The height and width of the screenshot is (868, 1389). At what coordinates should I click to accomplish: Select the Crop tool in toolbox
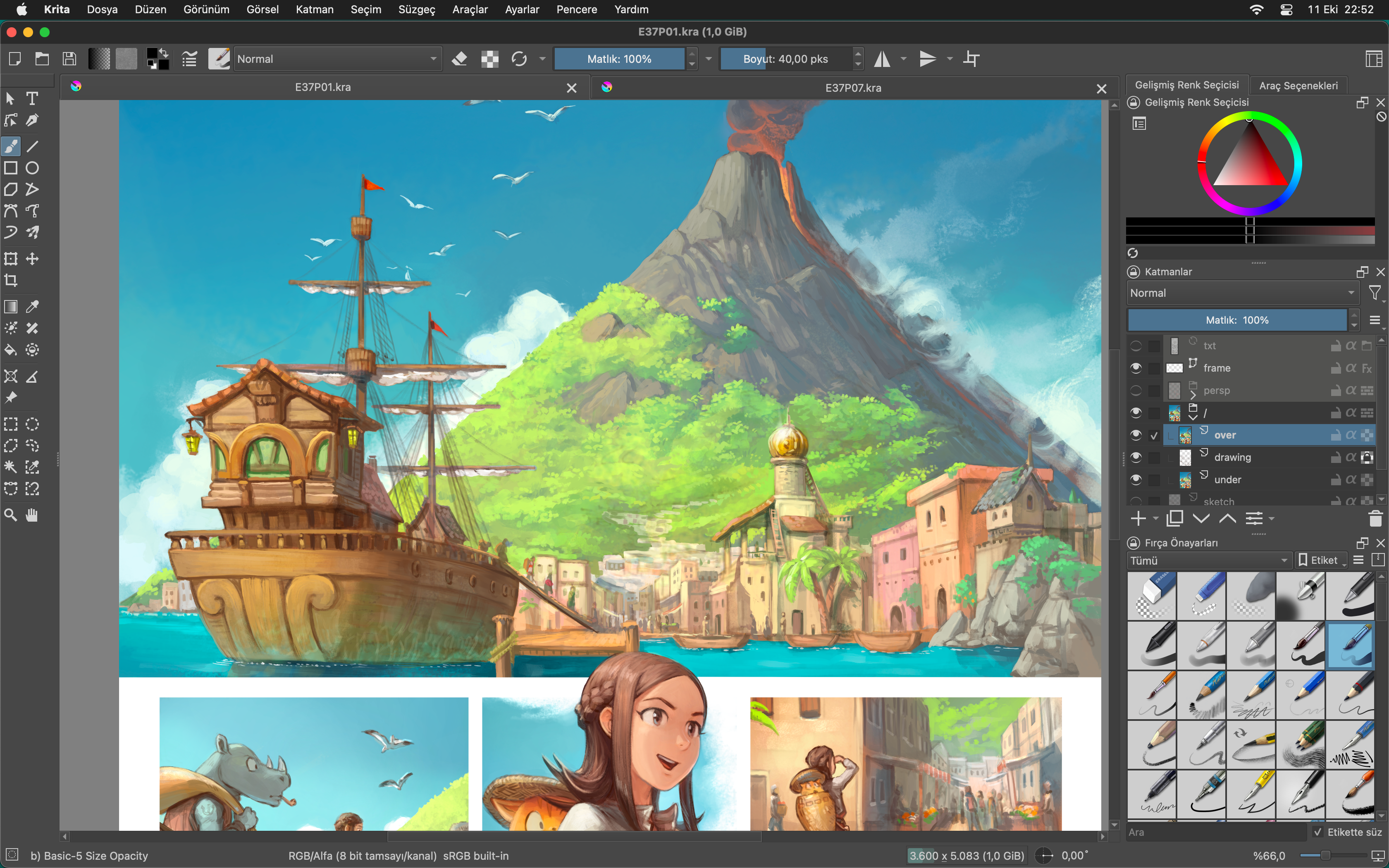[x=11, y=280]
